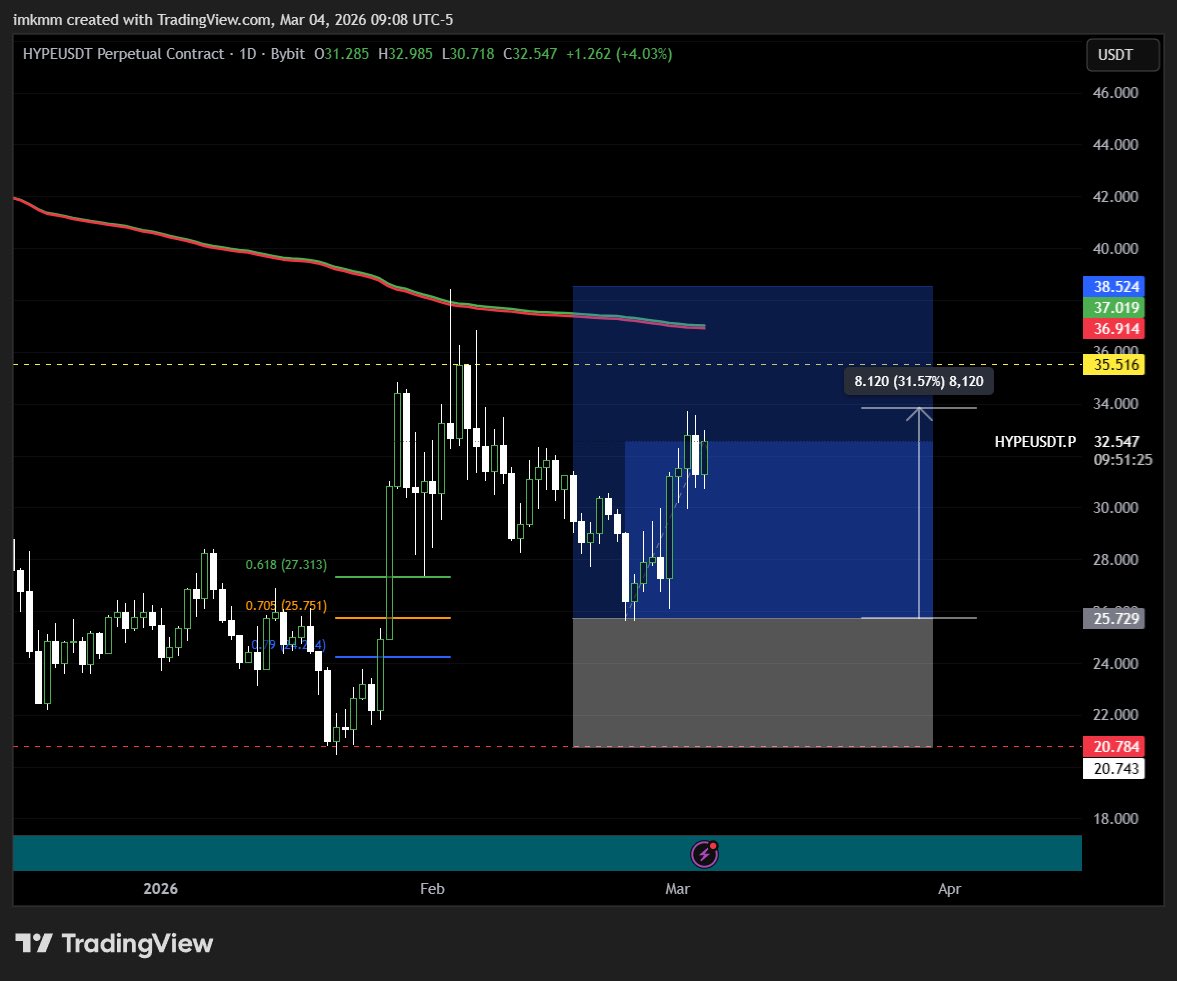Select the red 36.914 price label
The image size is (1177, 981).
[1114, 329]
